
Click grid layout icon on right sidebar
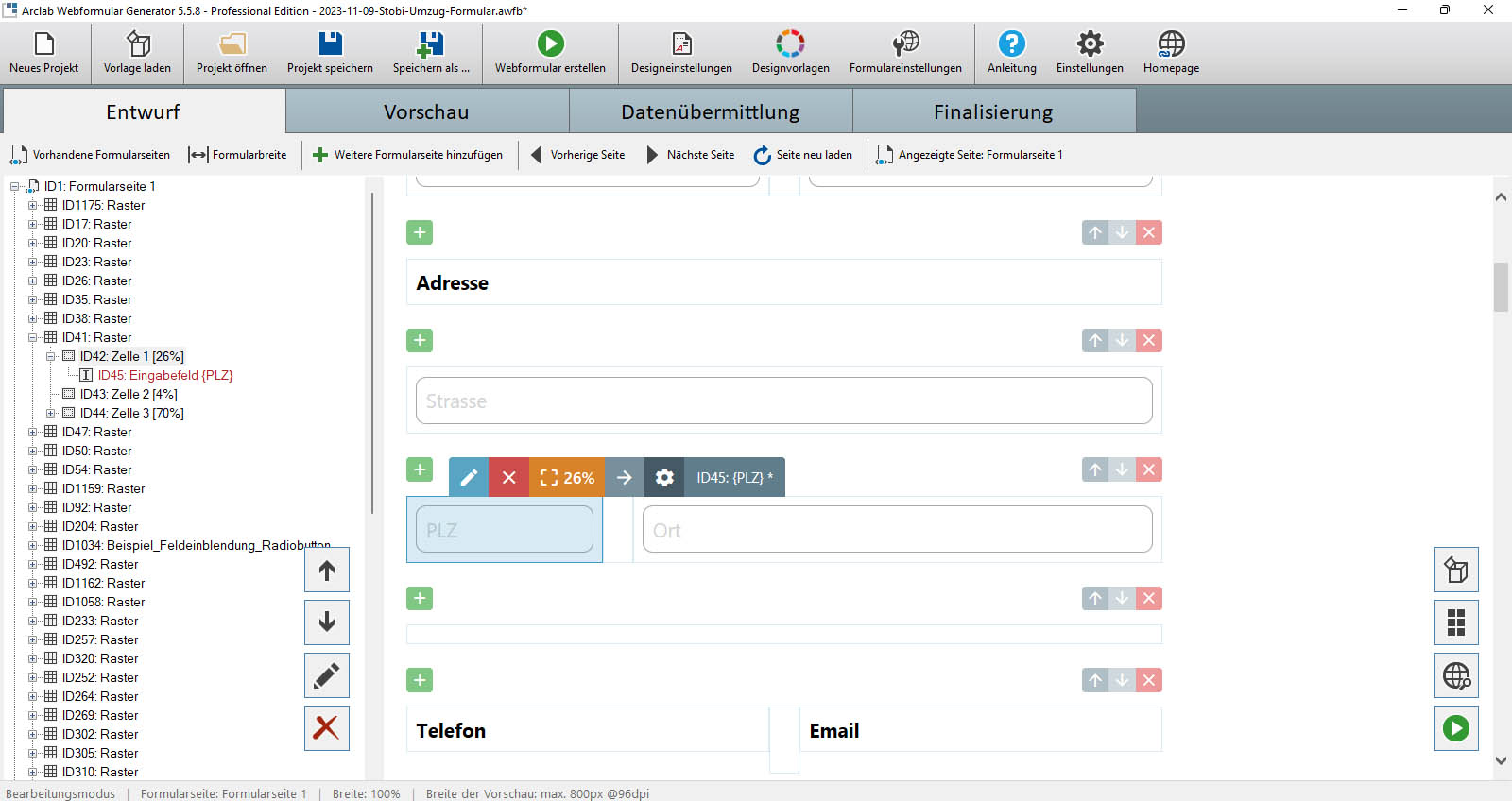click(x=1455, y=622)
